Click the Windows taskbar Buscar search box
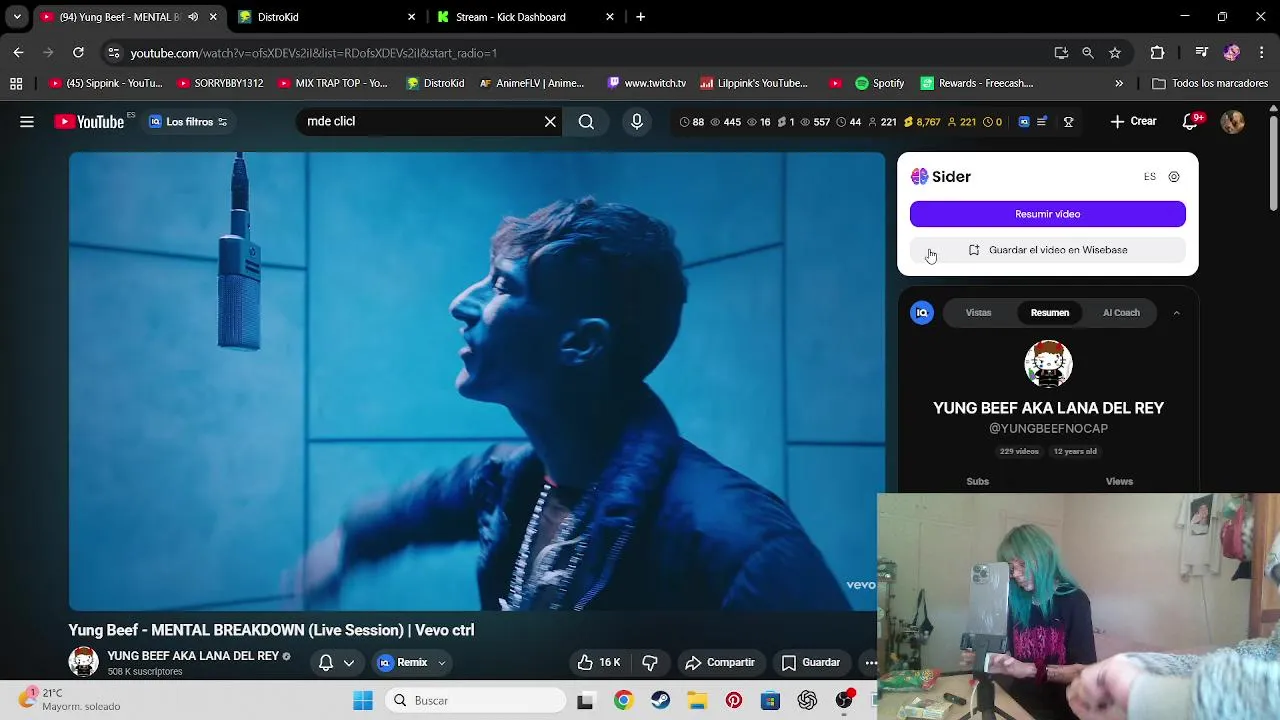Screen dimensions: 1280x720 point(476,701)
